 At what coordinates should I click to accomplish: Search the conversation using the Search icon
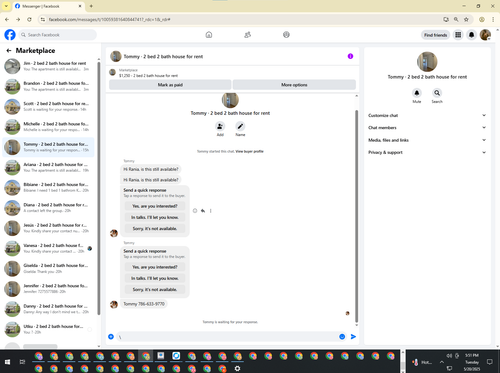tap(437, 93)
